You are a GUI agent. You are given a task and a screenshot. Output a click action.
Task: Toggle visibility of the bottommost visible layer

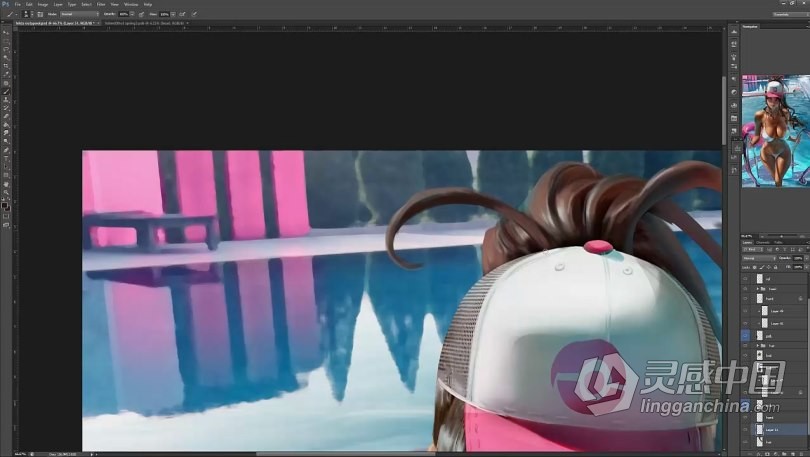pos(745,442)
